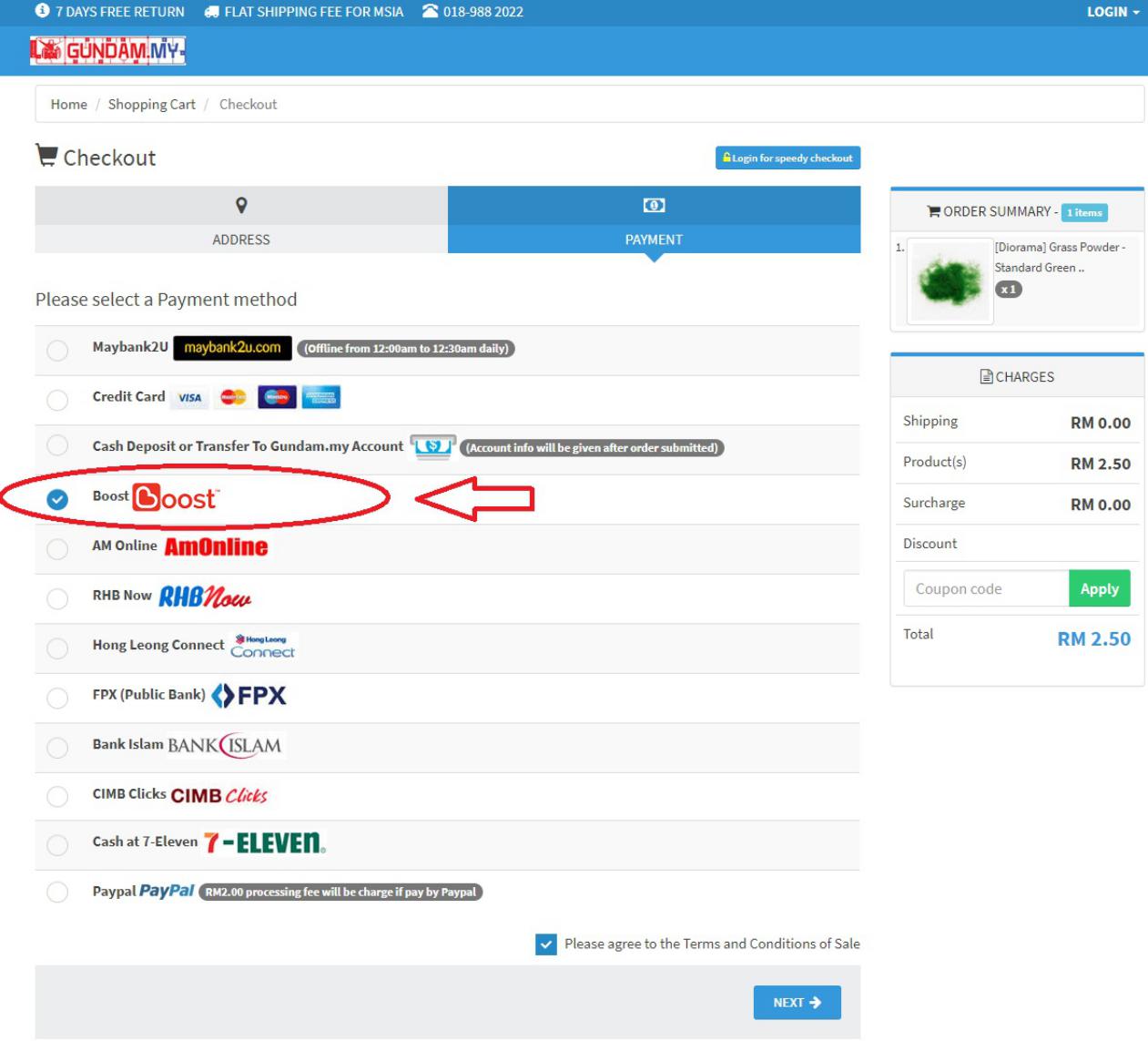The width and height of the screenshot is (1148, 1041).
Task: Switch to the ADDRESS step tab
Action: click(x=241, y=220)
